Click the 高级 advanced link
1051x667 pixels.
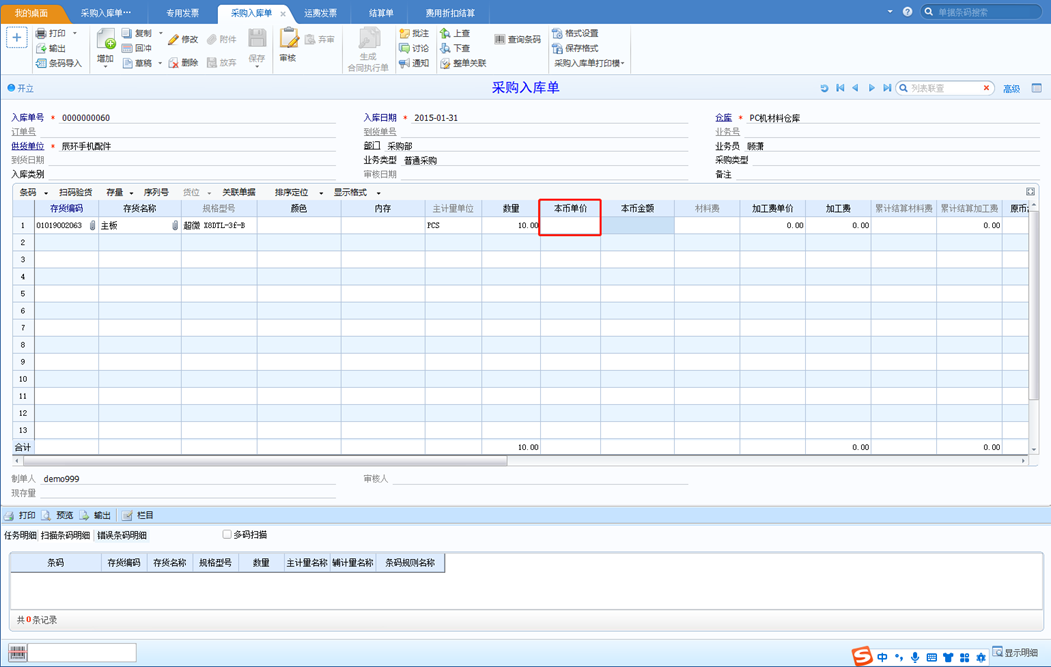(x=1011, y=88)
